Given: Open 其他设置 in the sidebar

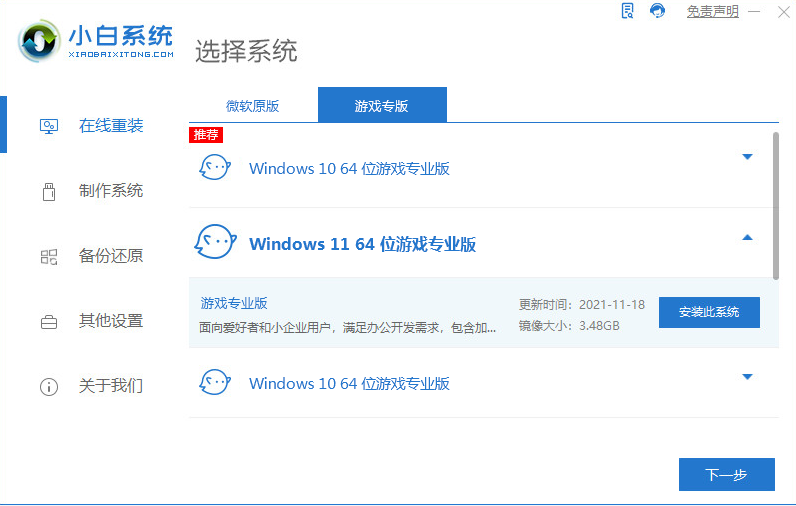Looking at the screenshot, I should click(111, 321).
